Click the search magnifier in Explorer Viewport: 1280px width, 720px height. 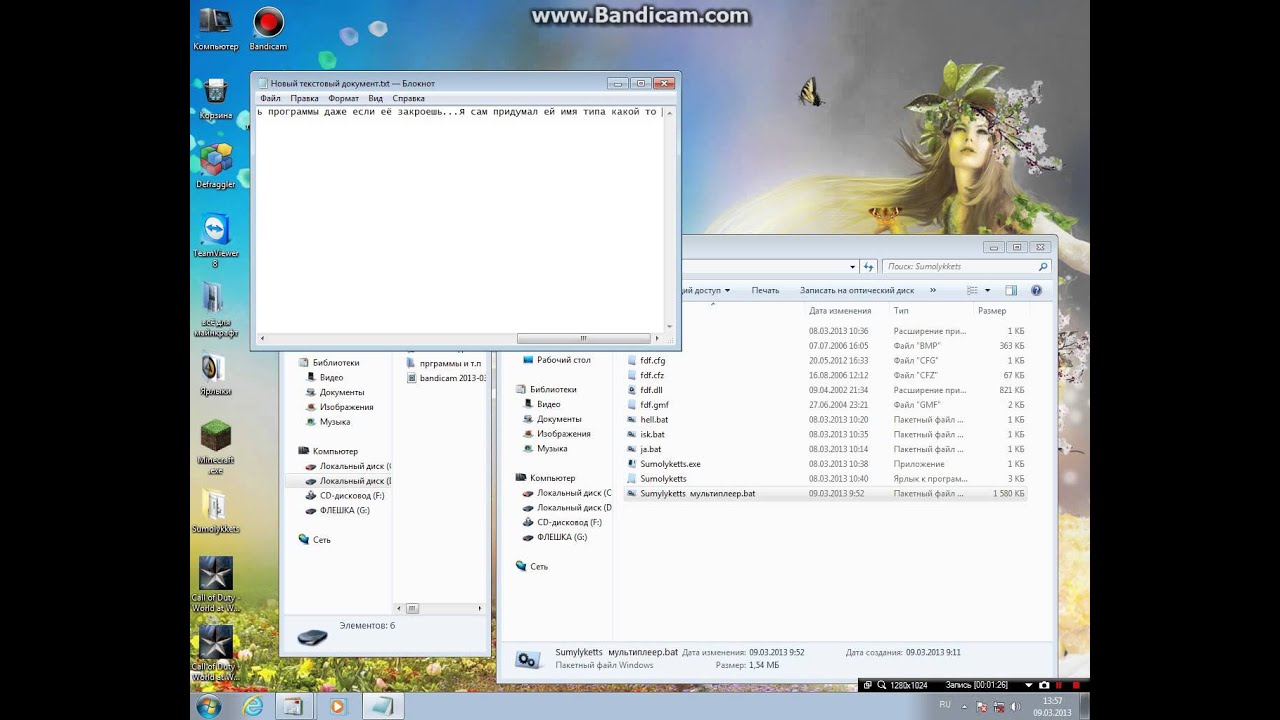[1043, 267]
